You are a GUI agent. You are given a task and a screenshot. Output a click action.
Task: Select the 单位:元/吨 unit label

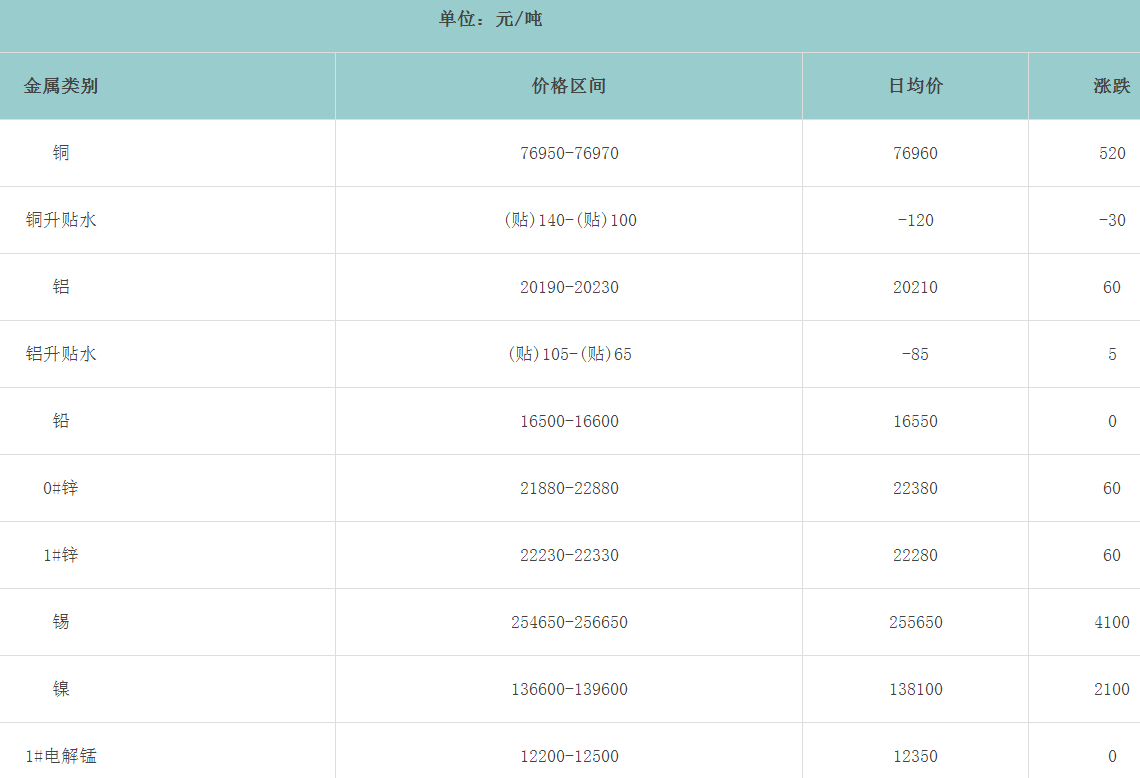(x=490, y=19)
